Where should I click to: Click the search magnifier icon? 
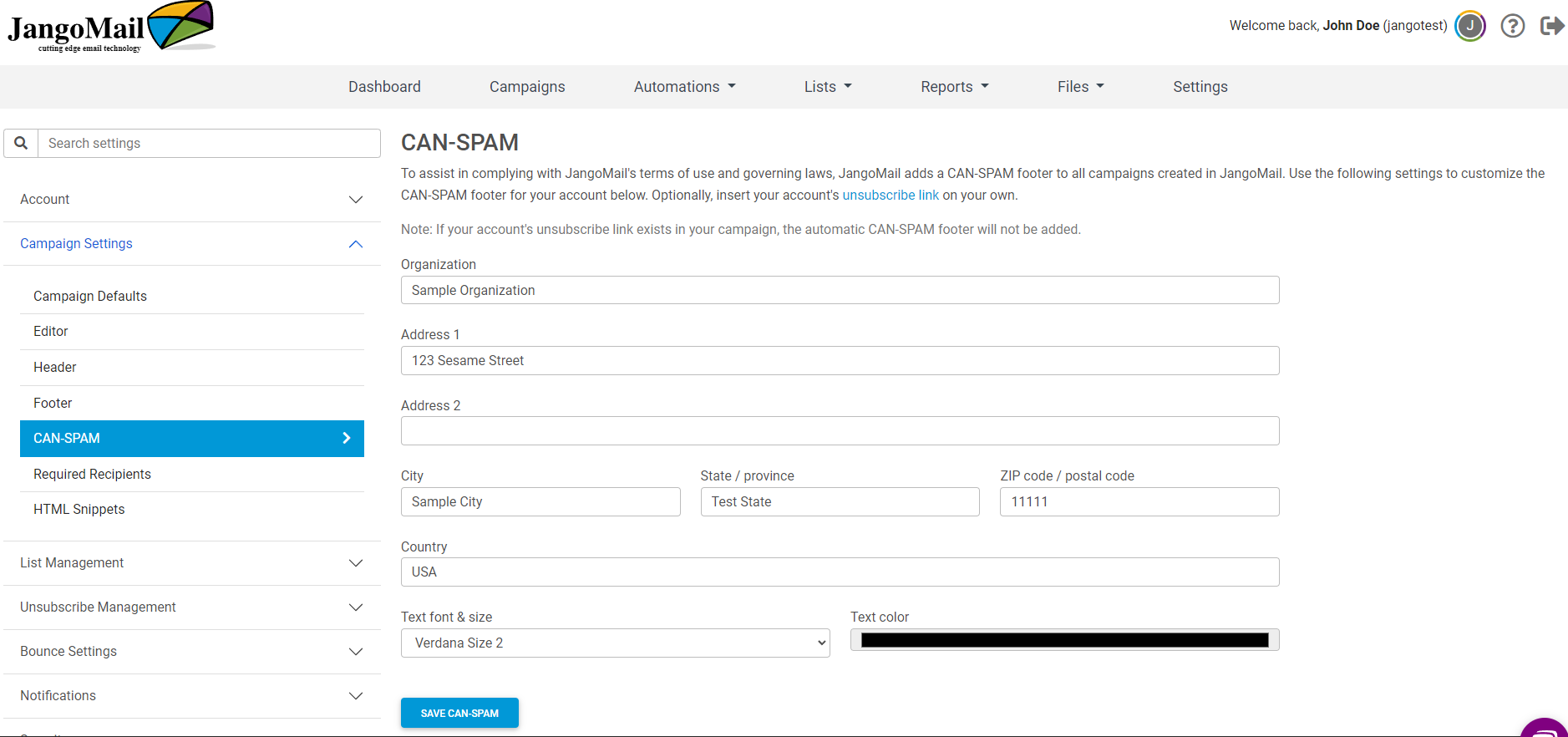pyautogui.click(x=21, y=144)
